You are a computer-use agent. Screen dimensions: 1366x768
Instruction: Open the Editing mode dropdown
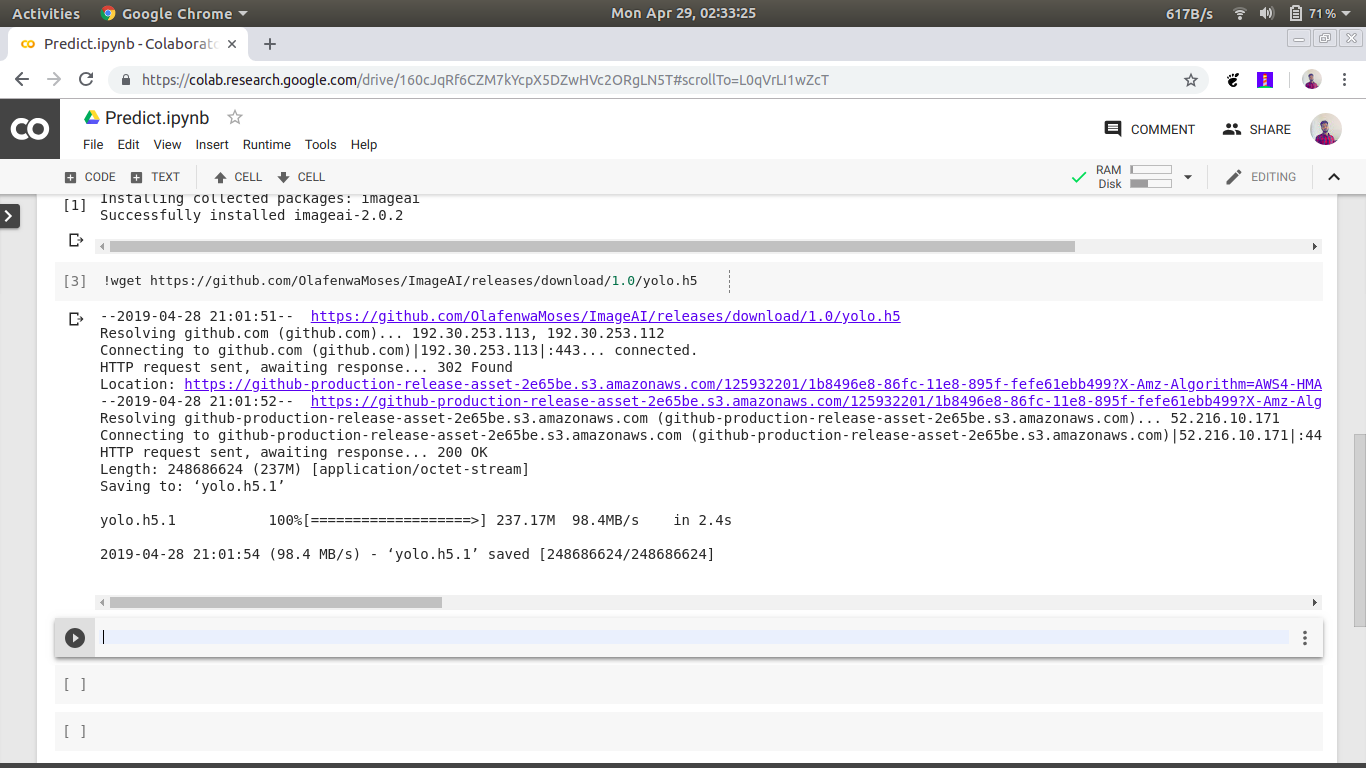pyautogui.click(x=1260, y=177)
